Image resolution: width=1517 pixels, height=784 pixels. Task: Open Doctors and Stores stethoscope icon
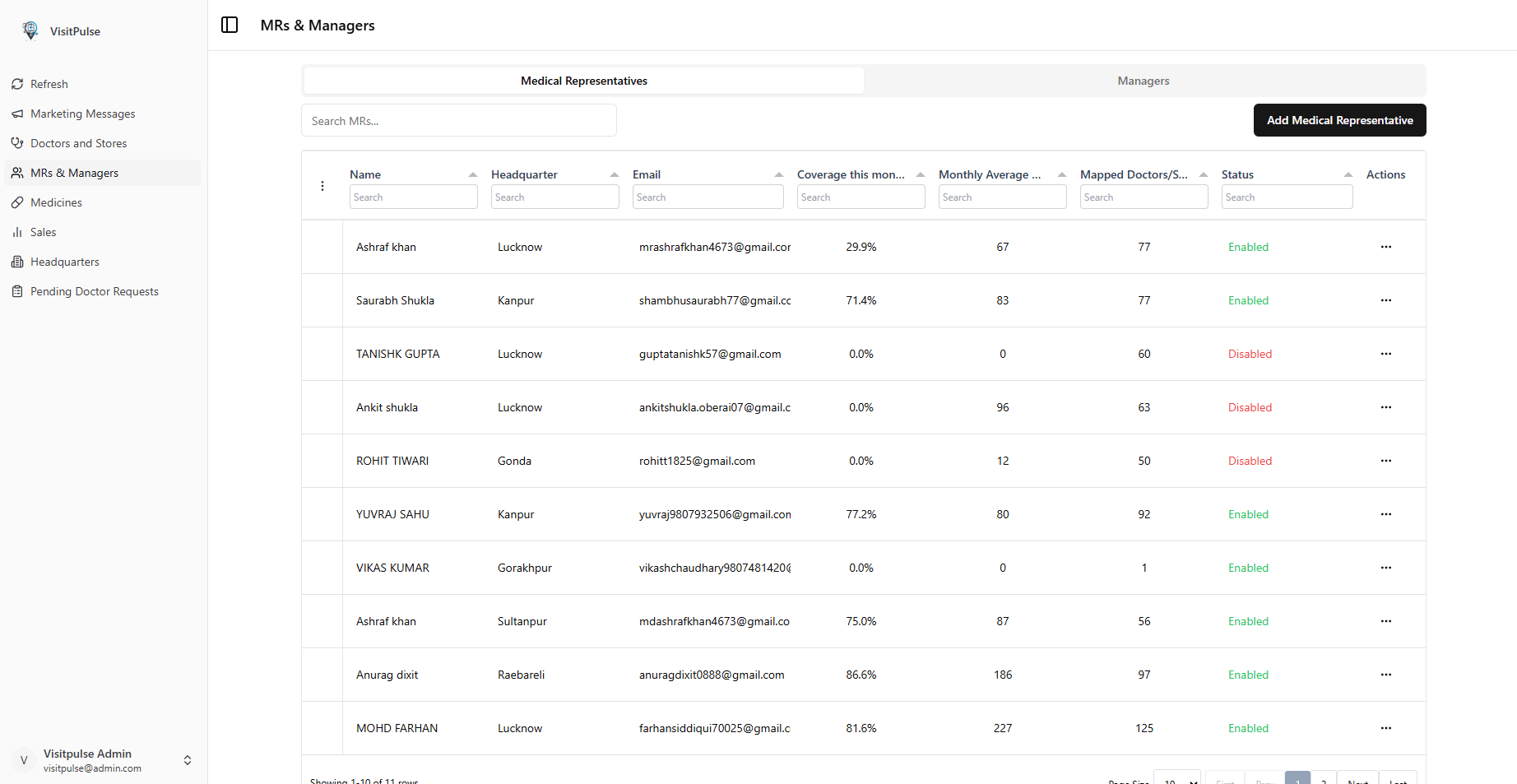point(17,143)
